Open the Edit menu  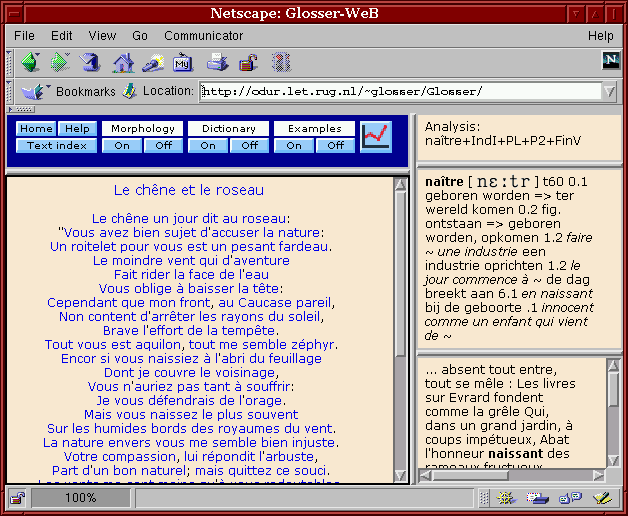(x=61, y=36)
